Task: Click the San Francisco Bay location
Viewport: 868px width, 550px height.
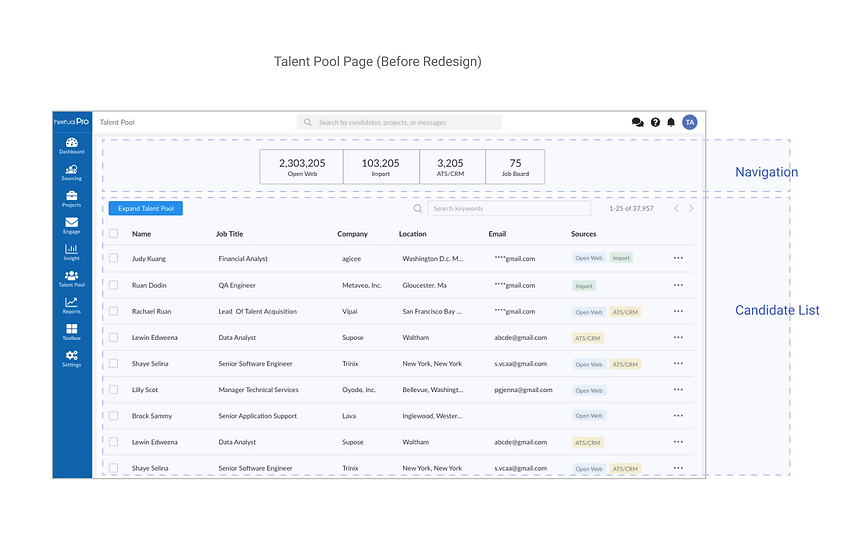Action: [432, 311]
